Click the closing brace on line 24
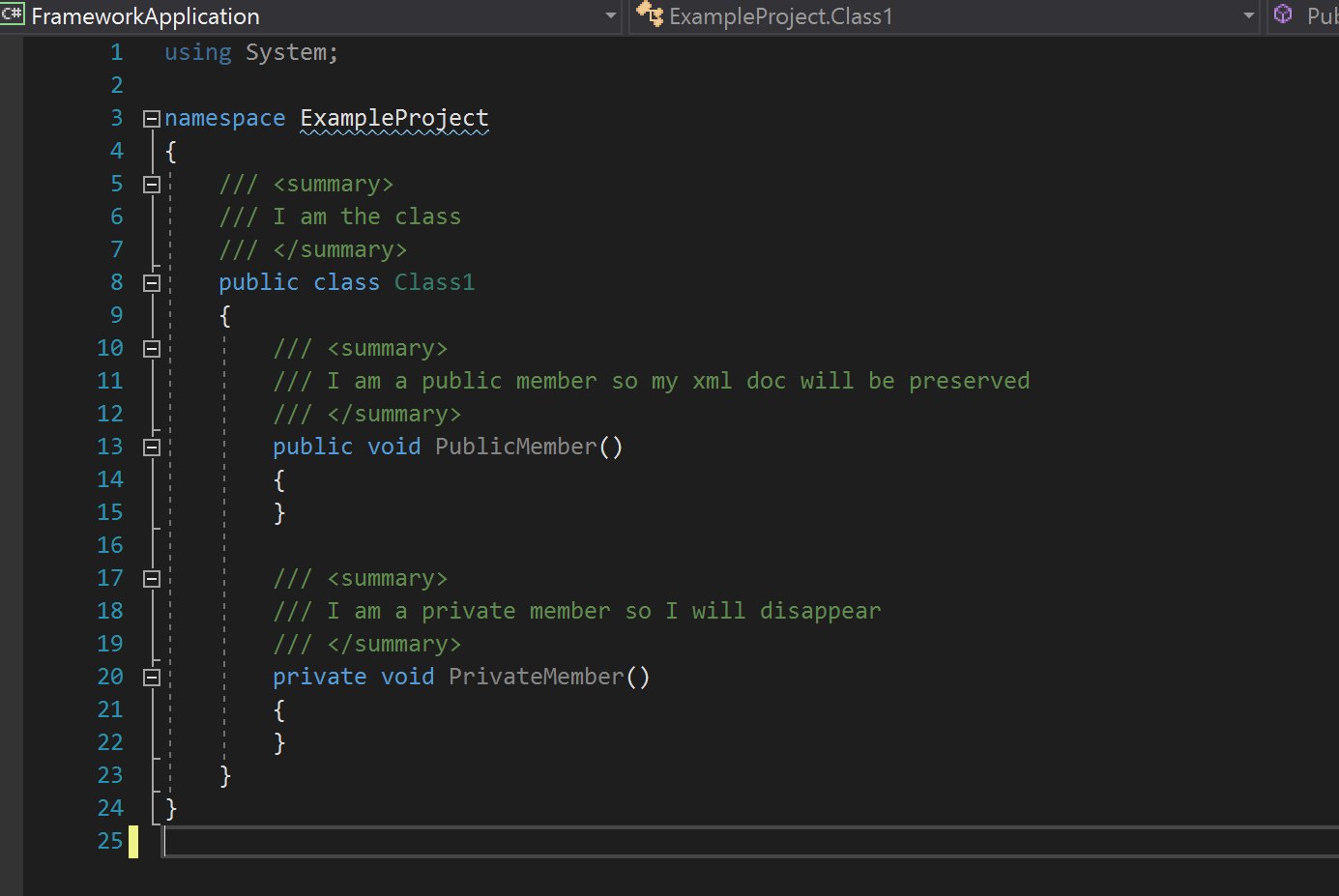This screenshot has width=1339, height=896. pos(171,808)
